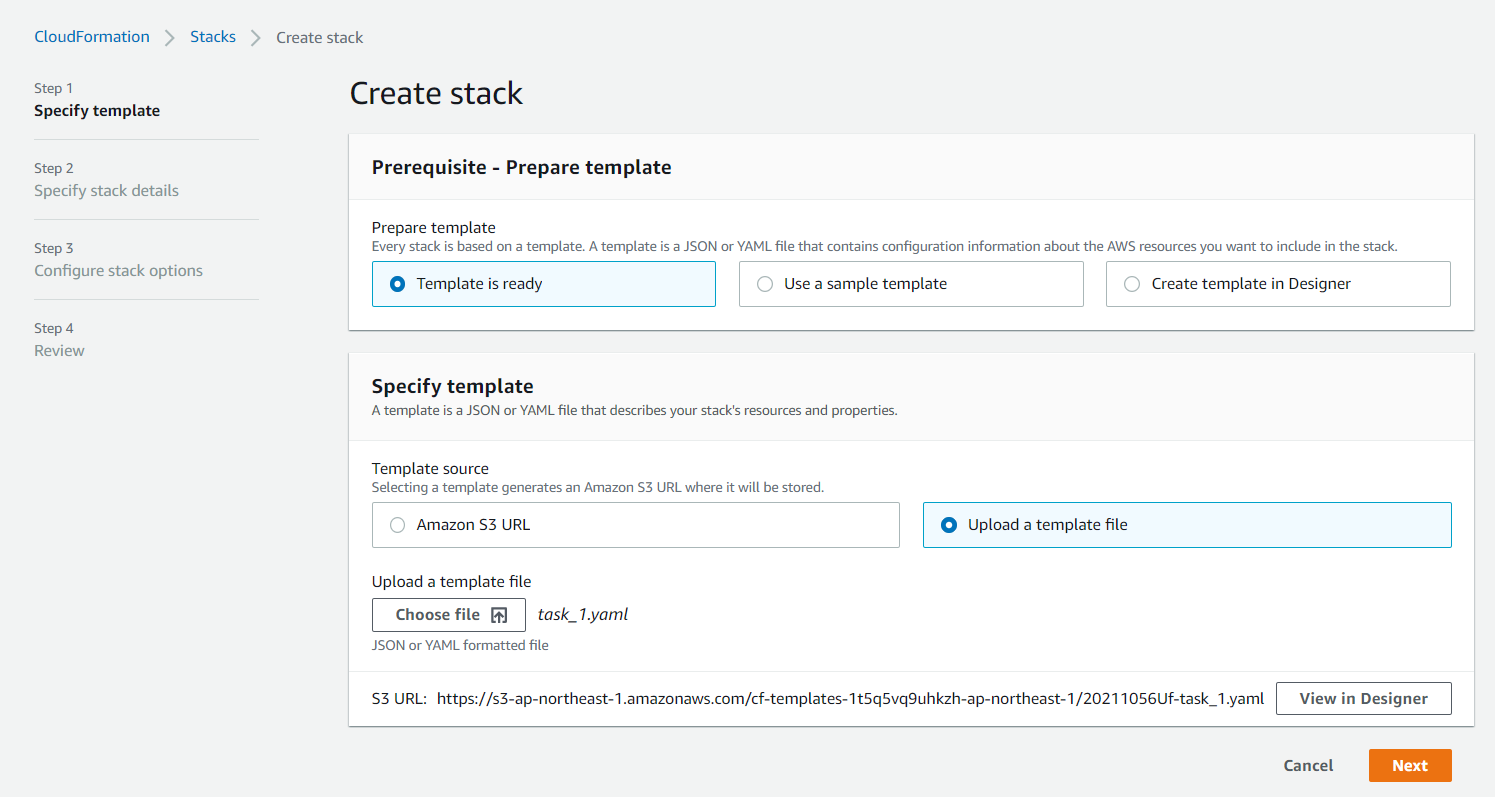Click the JSON or YAML formatted file hint
The height and width of the screenshot is (797, 1495).
[x=460, y=646]
